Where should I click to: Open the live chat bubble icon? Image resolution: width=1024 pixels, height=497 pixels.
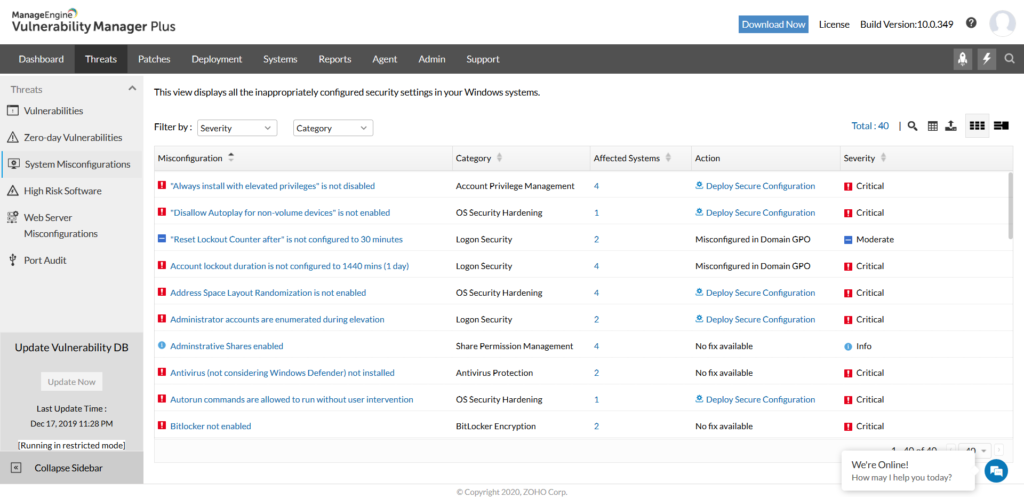(995, 471)
